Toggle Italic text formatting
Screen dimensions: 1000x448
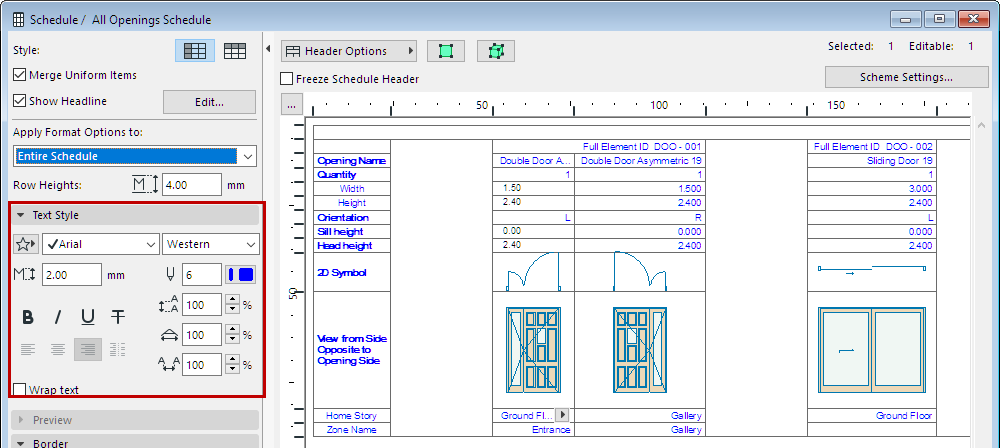(x=58, y=317)
